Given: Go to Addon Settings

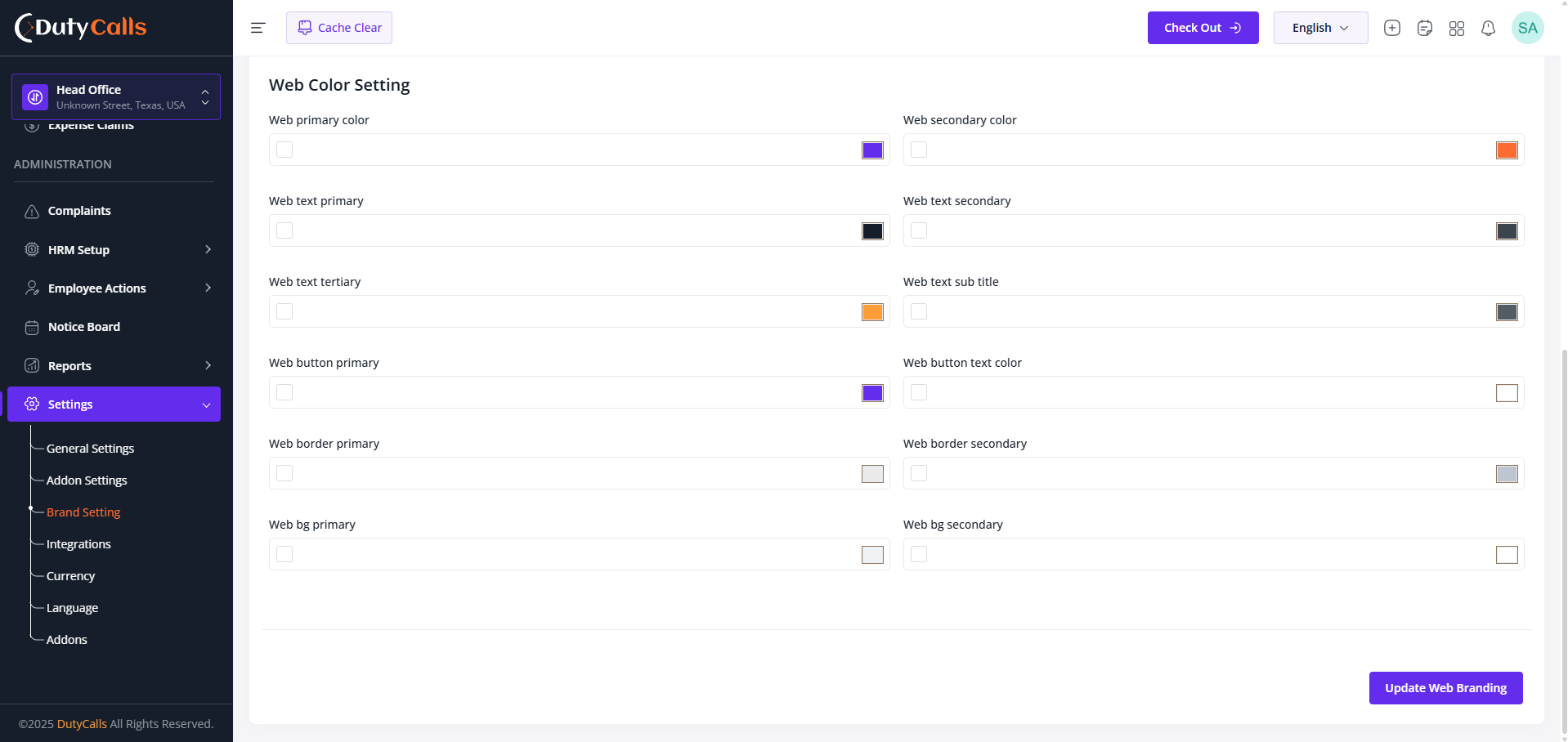Looking at the screenshot, I should coord(87,481).
